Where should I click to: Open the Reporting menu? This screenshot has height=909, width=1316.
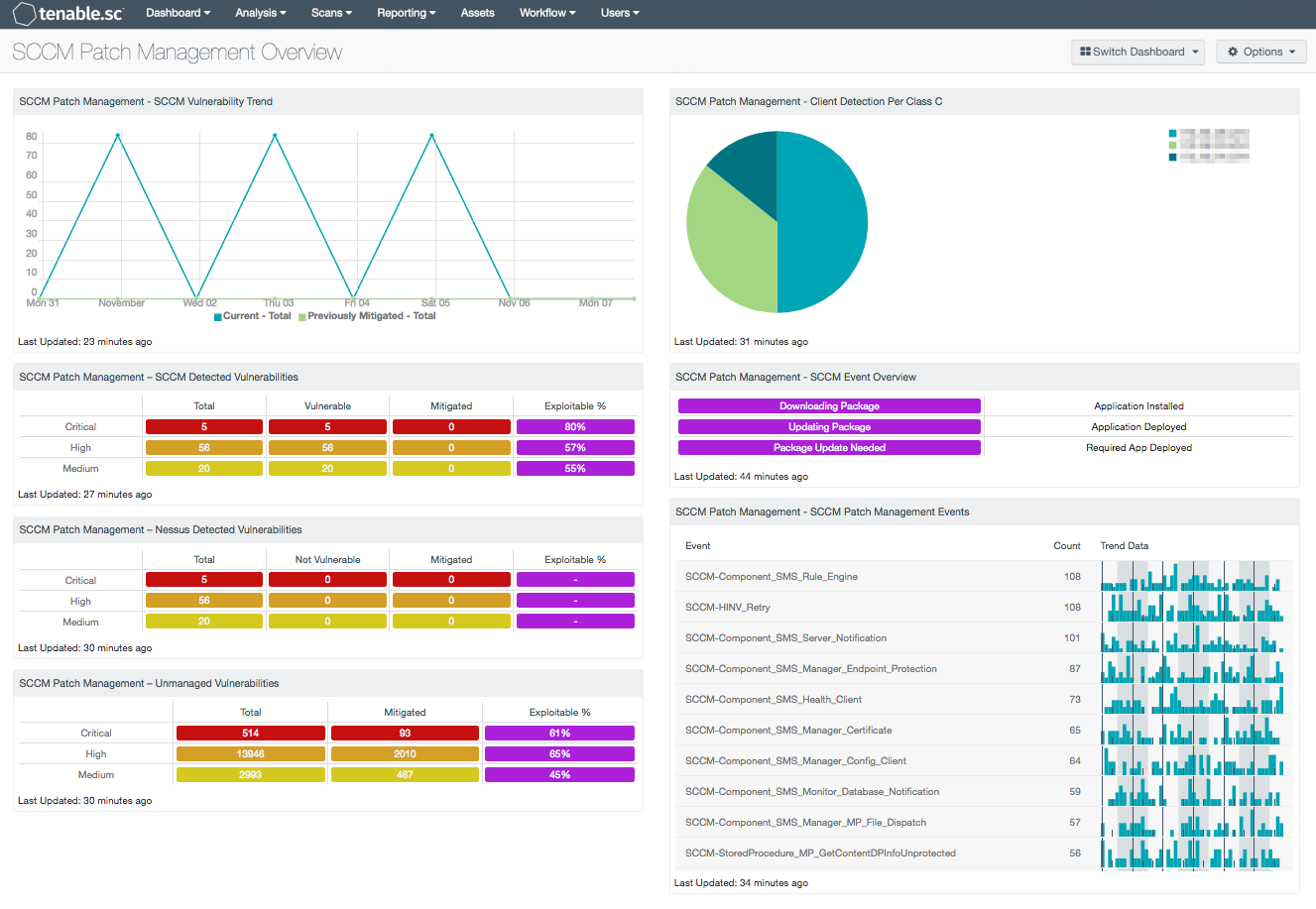pos(406,13)
